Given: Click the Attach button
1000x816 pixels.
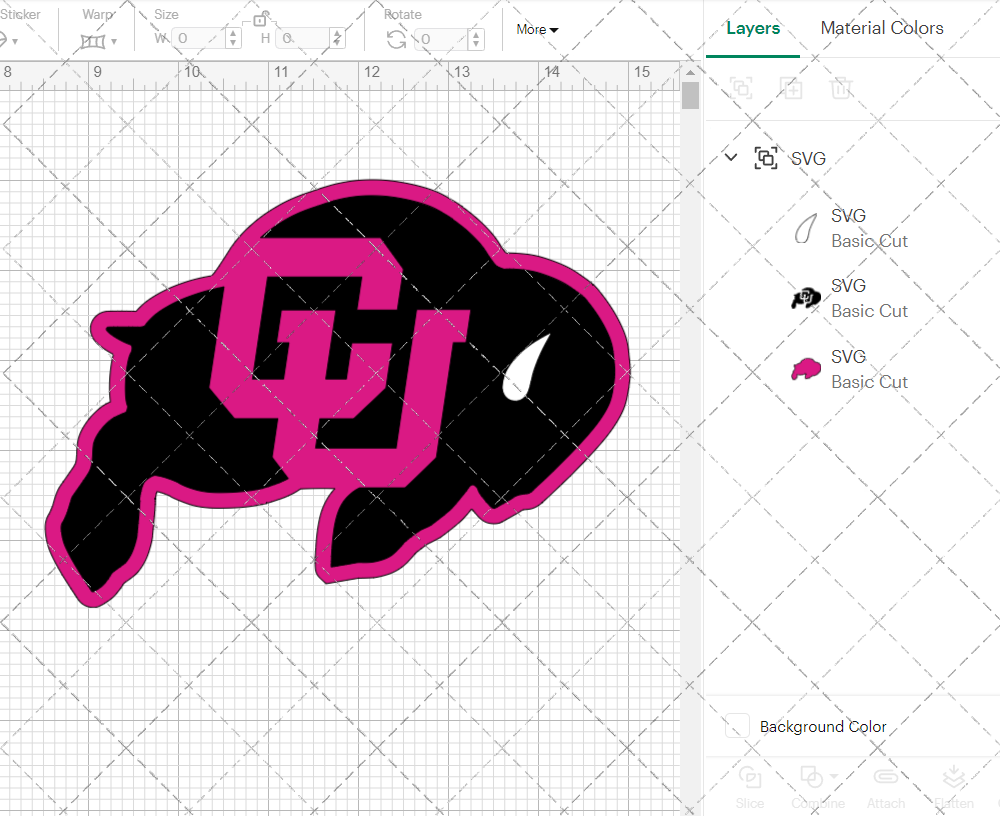Looking at the screenshot, I should click(886, 787).
